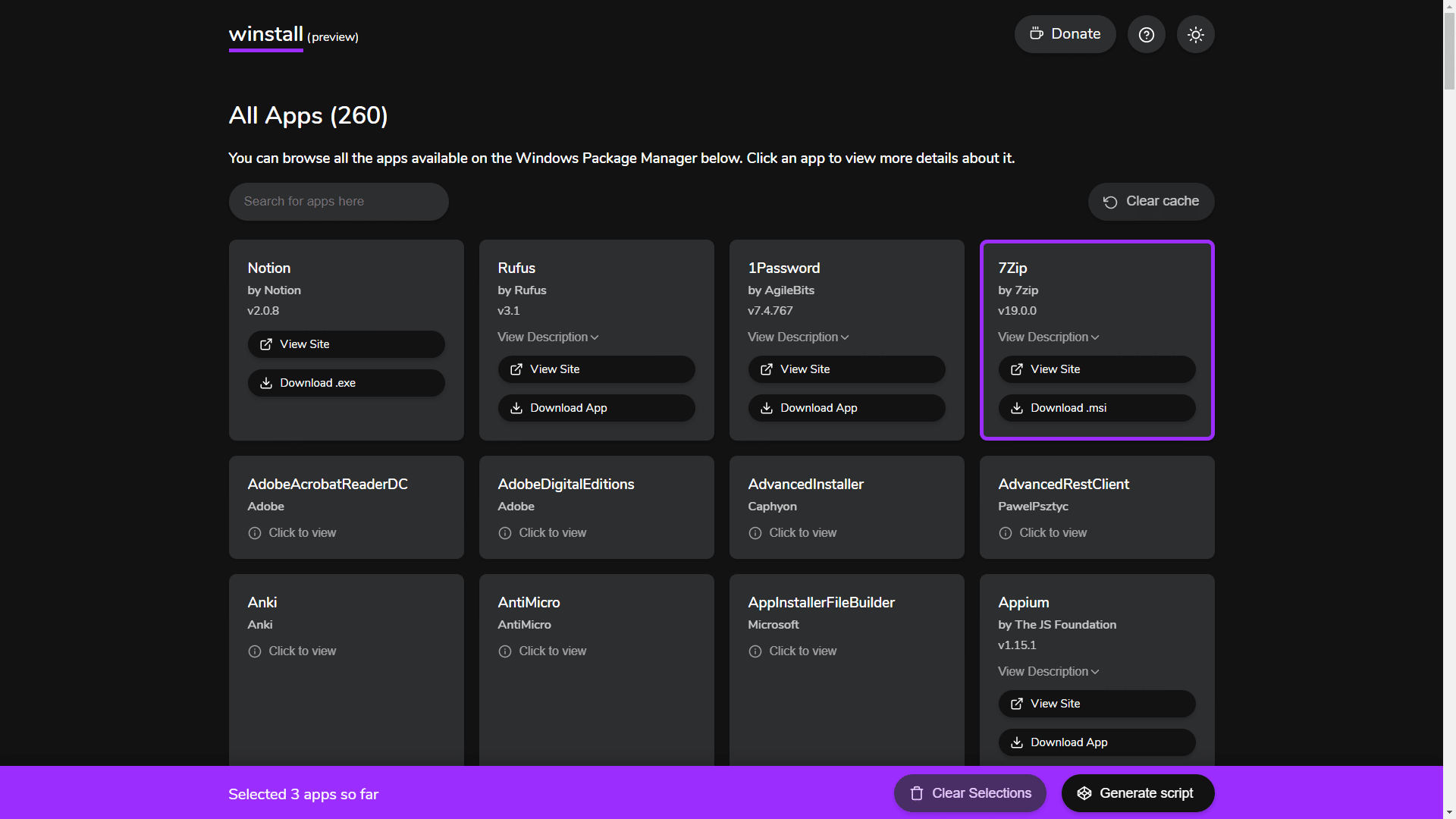The height and width of the screenshot is (819, 1456).
Task: Click the page scrollbar thumb
Action: (x=1449, y=52)
